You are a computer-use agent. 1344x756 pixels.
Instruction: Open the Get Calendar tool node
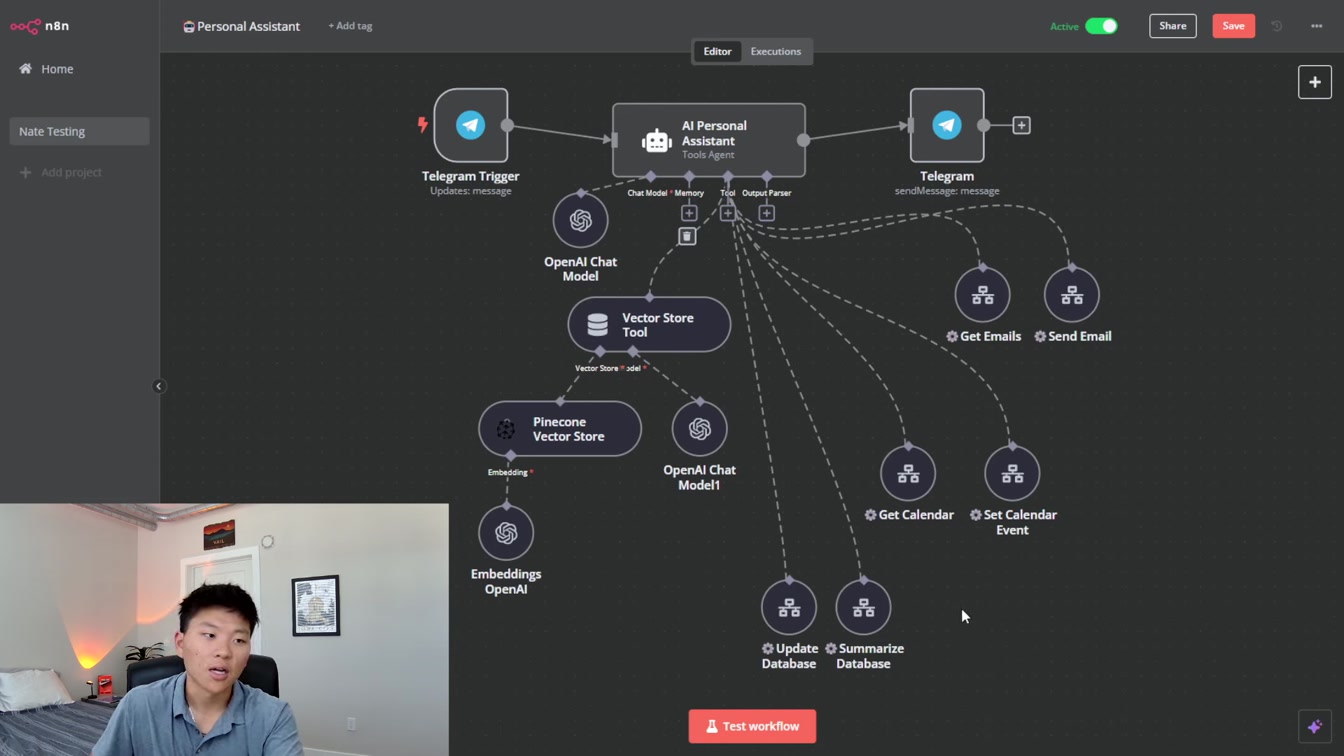coord(908,473)
